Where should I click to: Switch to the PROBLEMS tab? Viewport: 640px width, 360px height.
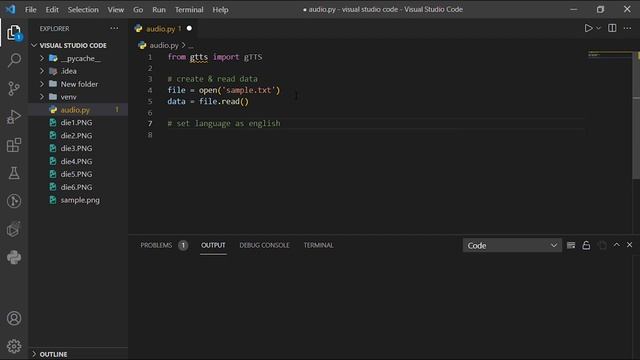click(x=164, y=245)
